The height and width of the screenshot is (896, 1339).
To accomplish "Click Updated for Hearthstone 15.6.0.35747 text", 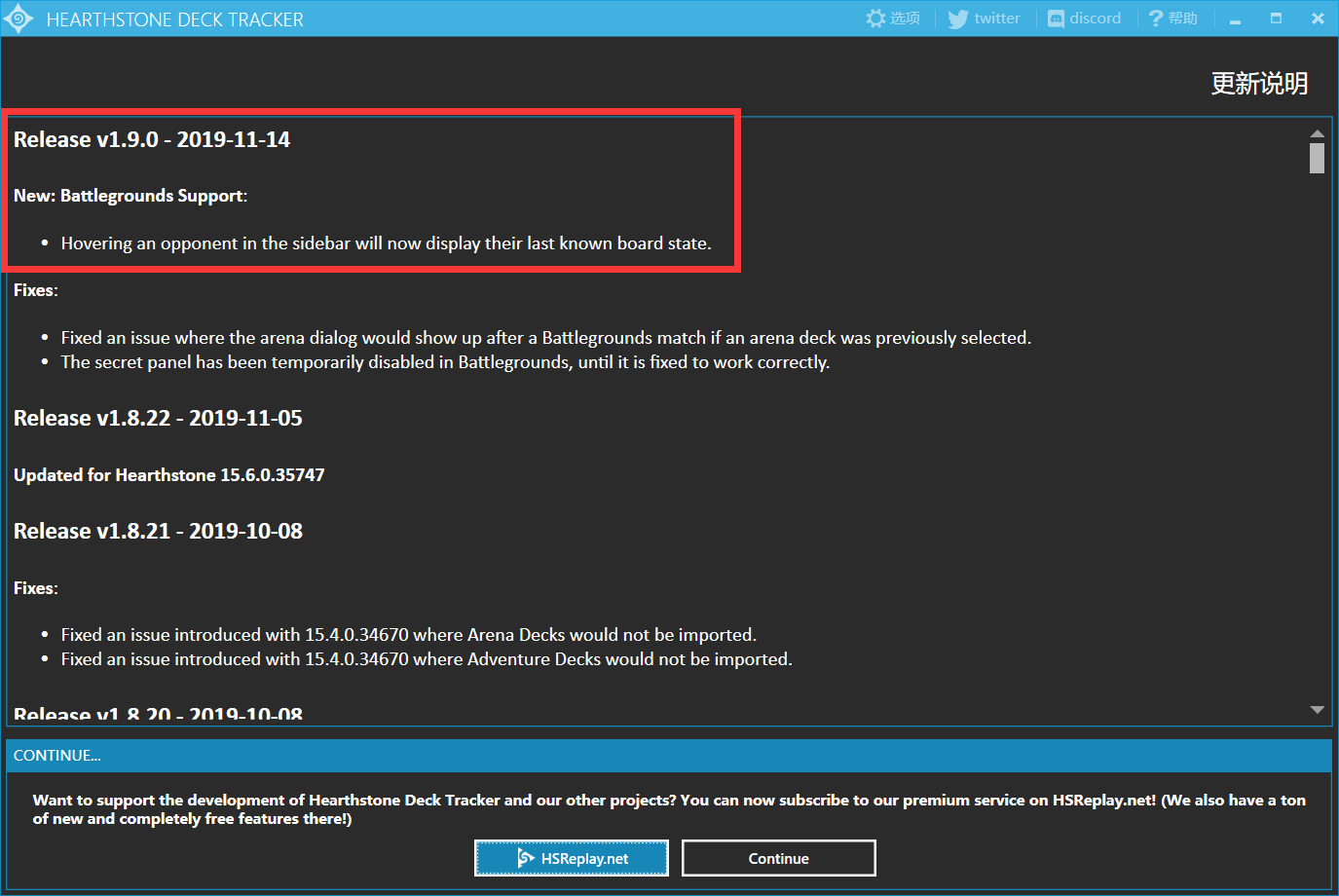I will pos(169,475).
